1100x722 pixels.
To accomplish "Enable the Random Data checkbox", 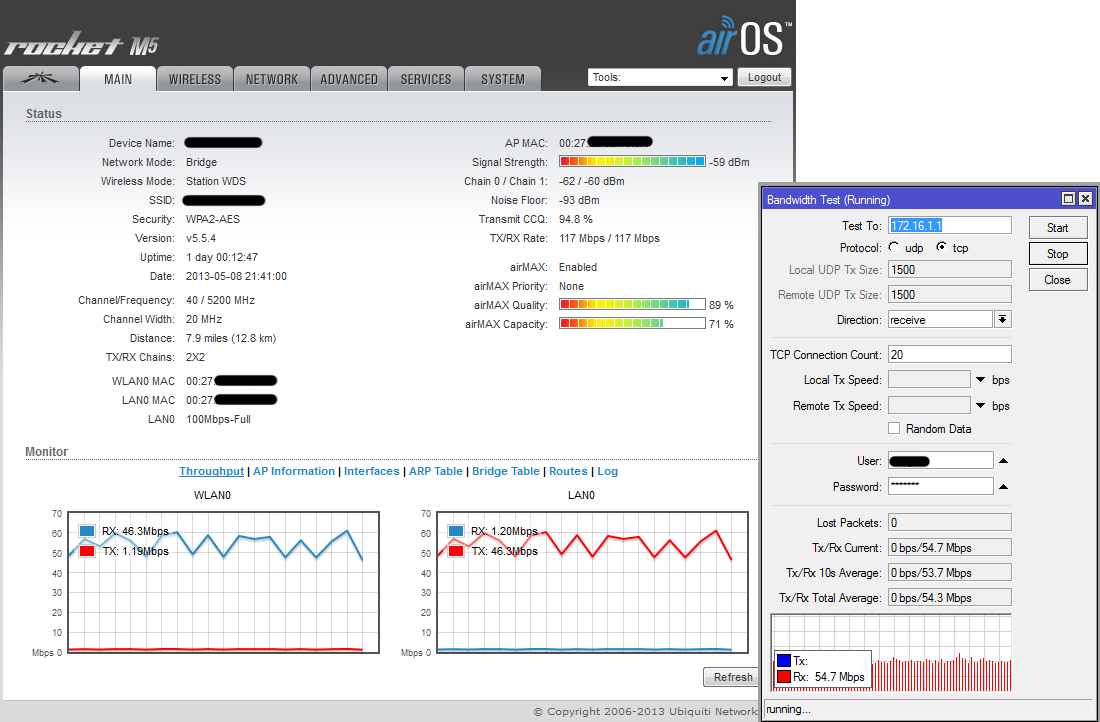I will (x=894, y=429).
